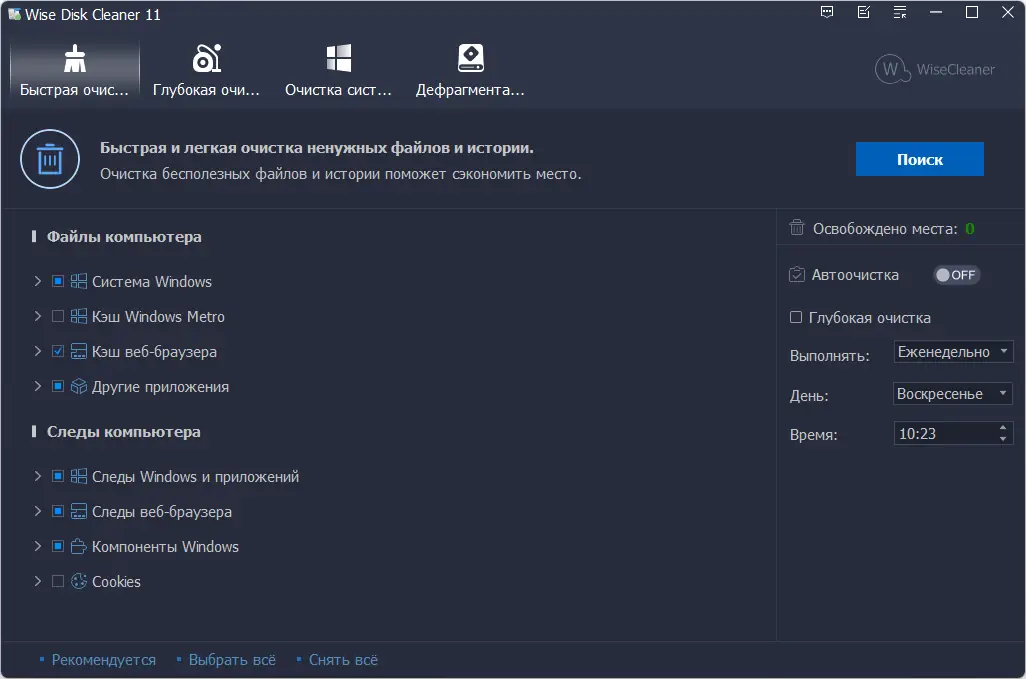Expand the Cookies tree node
1026x679 pixels.
pyautogui.click(x=38, y=581)
